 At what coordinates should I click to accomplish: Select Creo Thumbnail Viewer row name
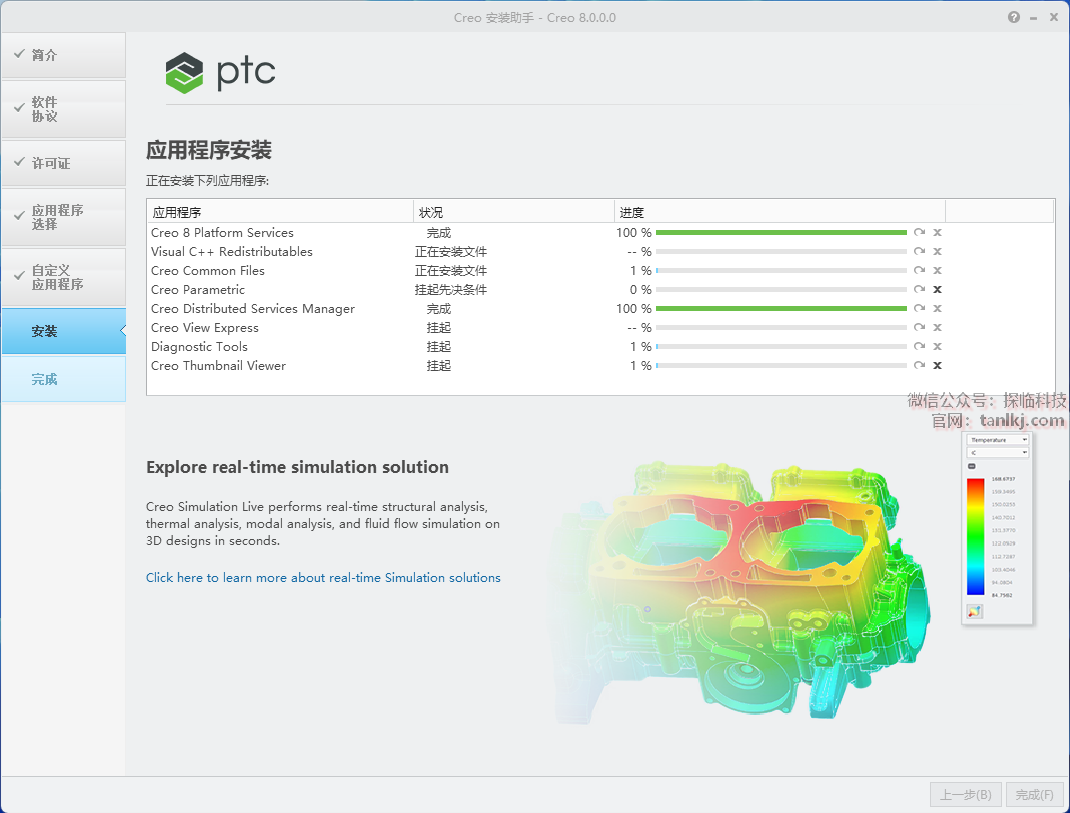click(218, 365)
